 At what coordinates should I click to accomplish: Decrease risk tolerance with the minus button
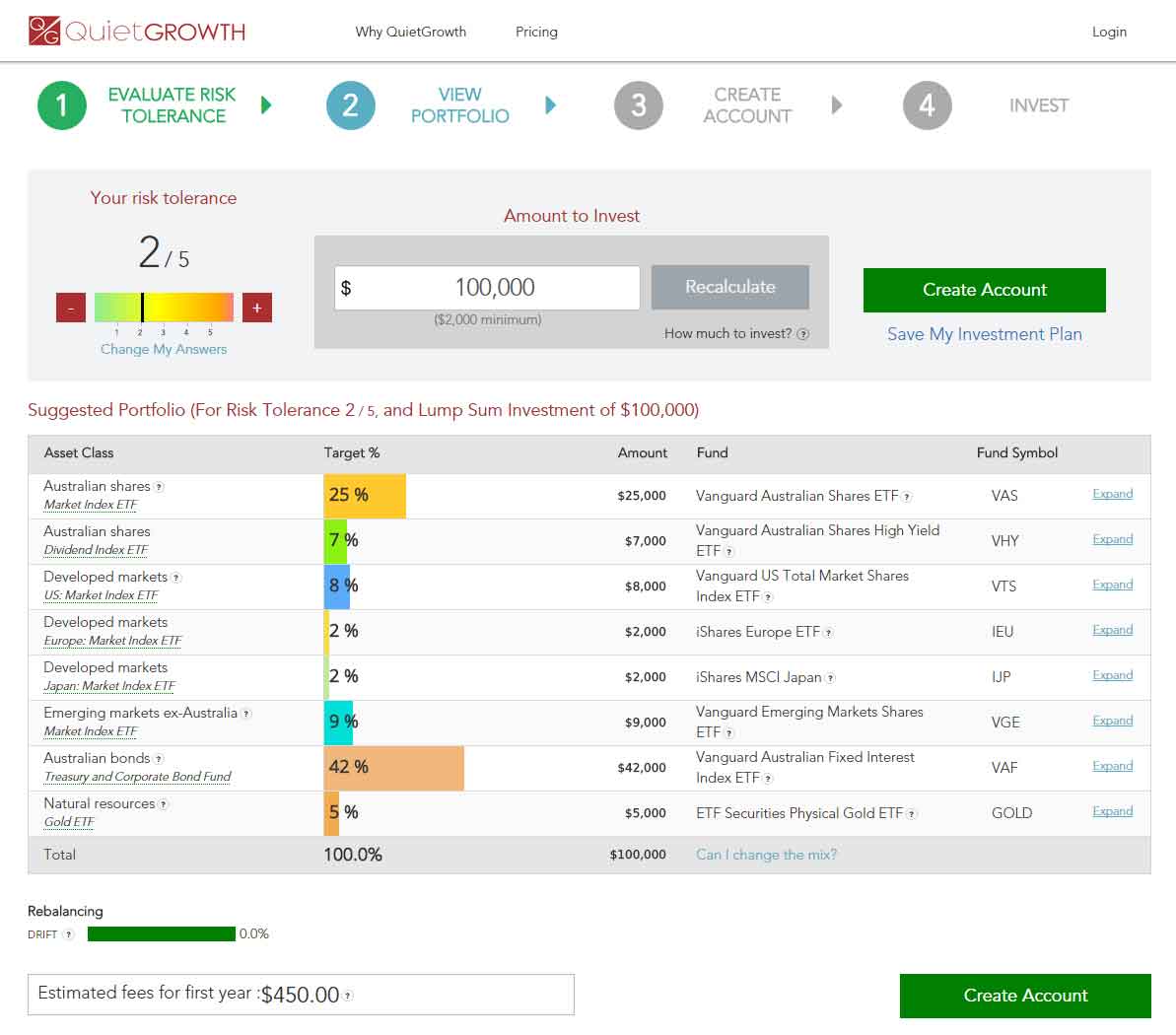point(70,307)
